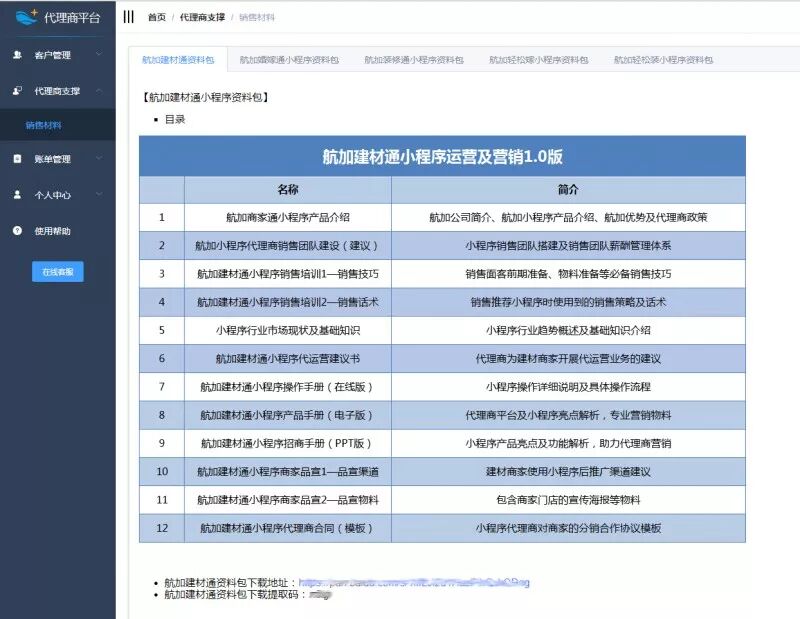Image resolution: width=800 pixels, height=619 pixels.
Task: Click row number 12 in the table
Action: [162, 528]
